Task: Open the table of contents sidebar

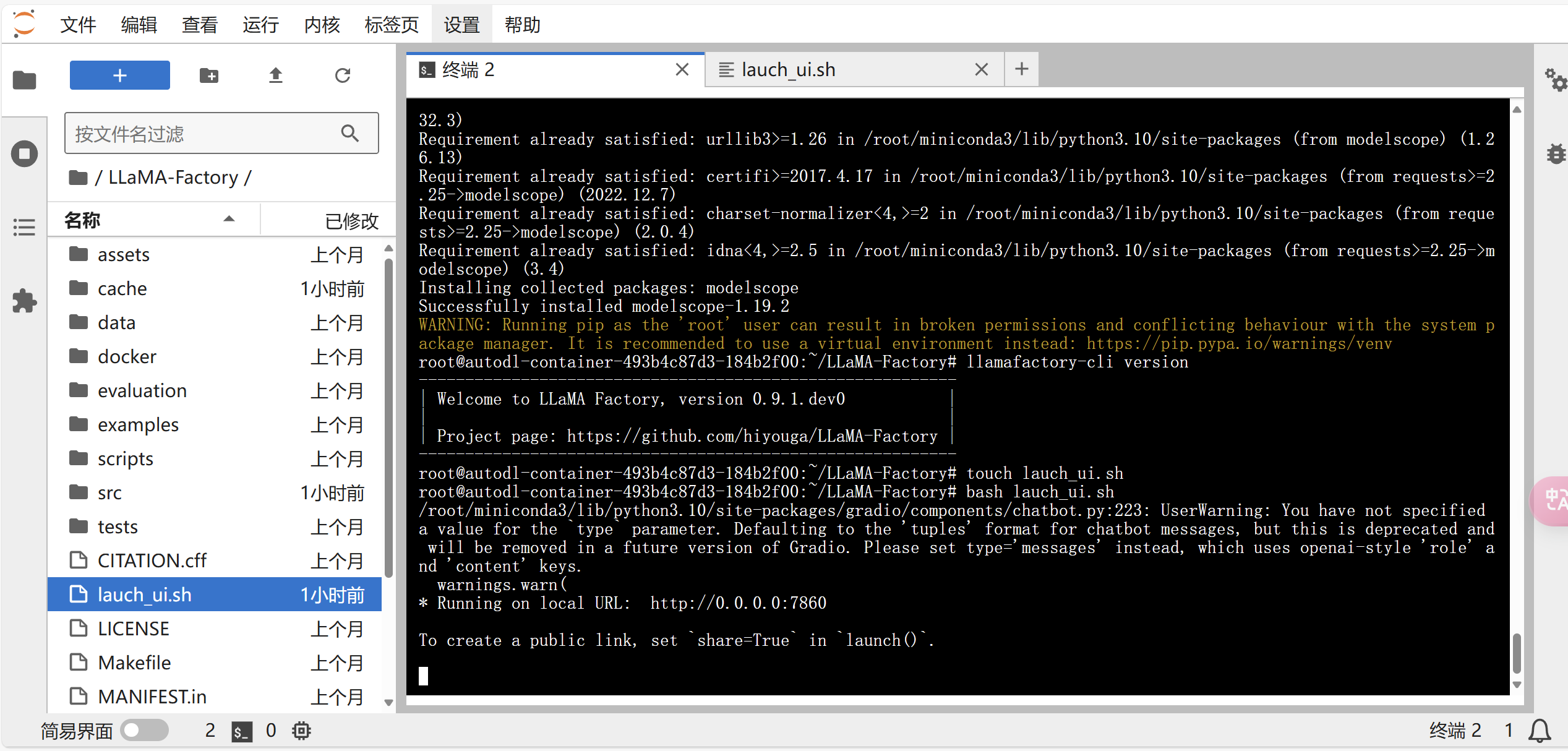Action: coord(24,227)
